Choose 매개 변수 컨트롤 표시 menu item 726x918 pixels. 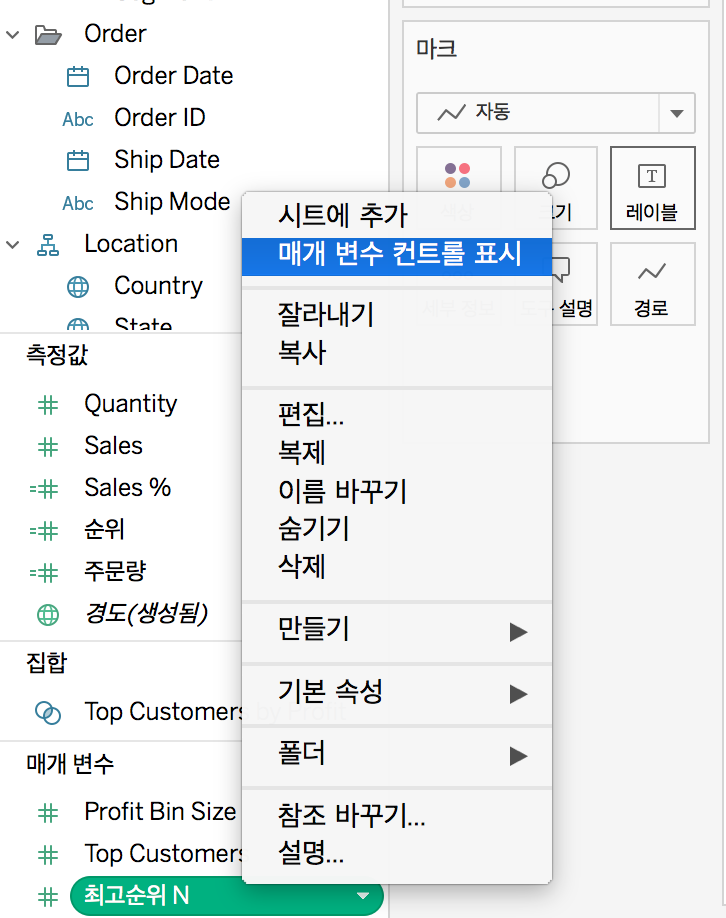pos(397,256)
